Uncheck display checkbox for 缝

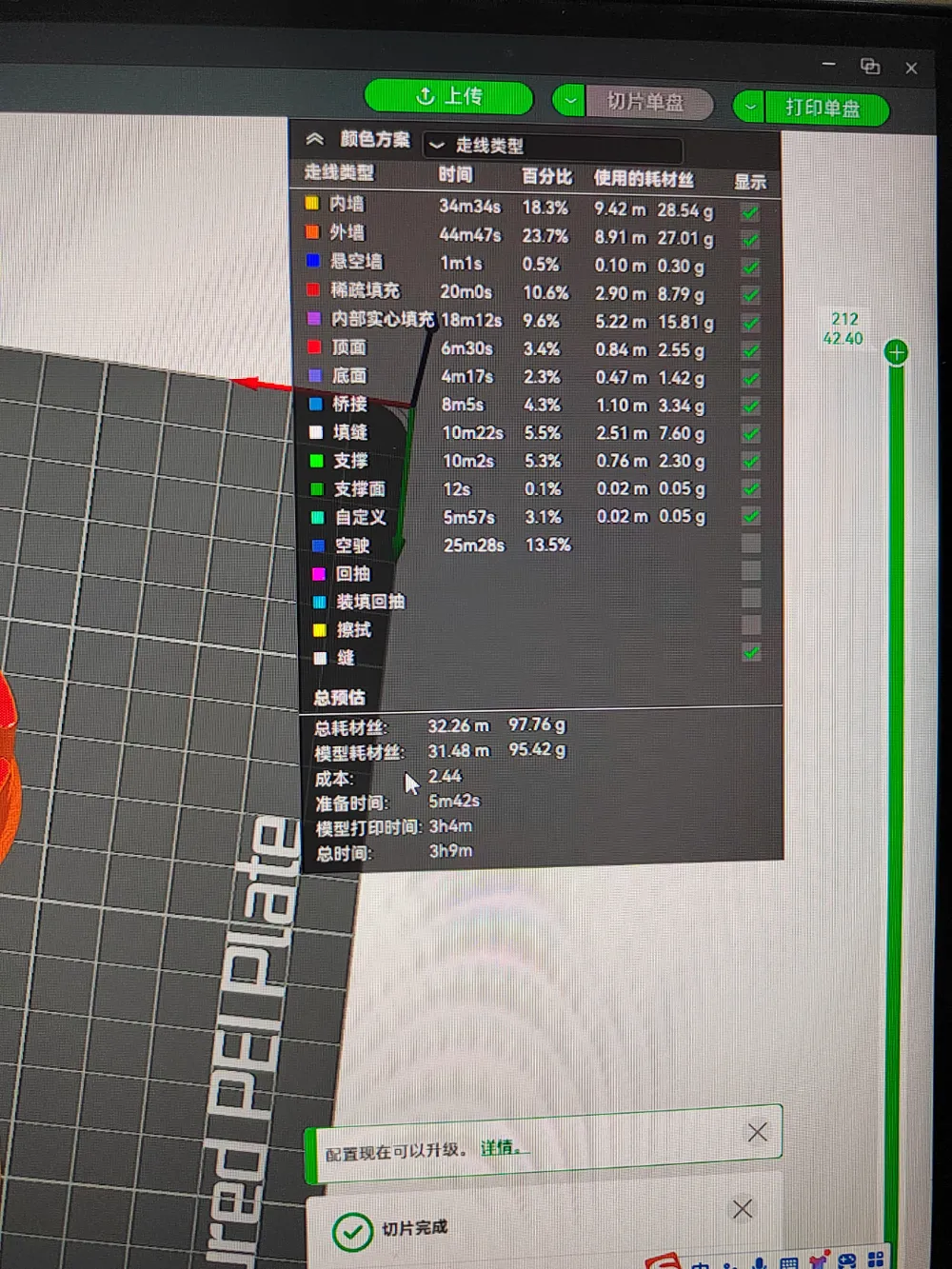click(751, 652)
